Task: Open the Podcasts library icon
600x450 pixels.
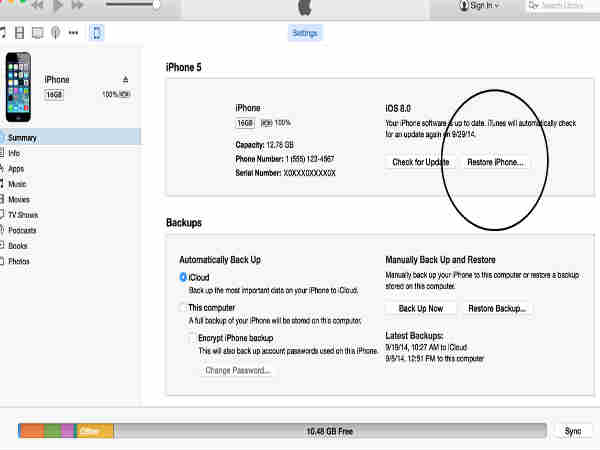Action: click(55, 33)
